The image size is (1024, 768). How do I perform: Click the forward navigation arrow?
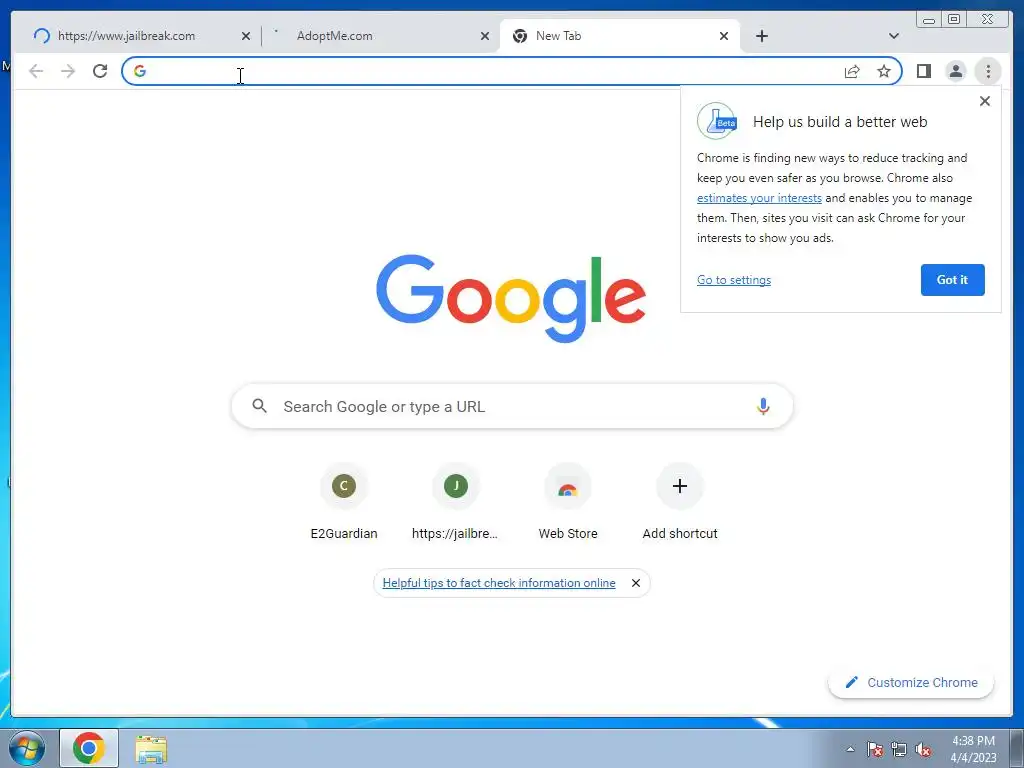point(68,71)
